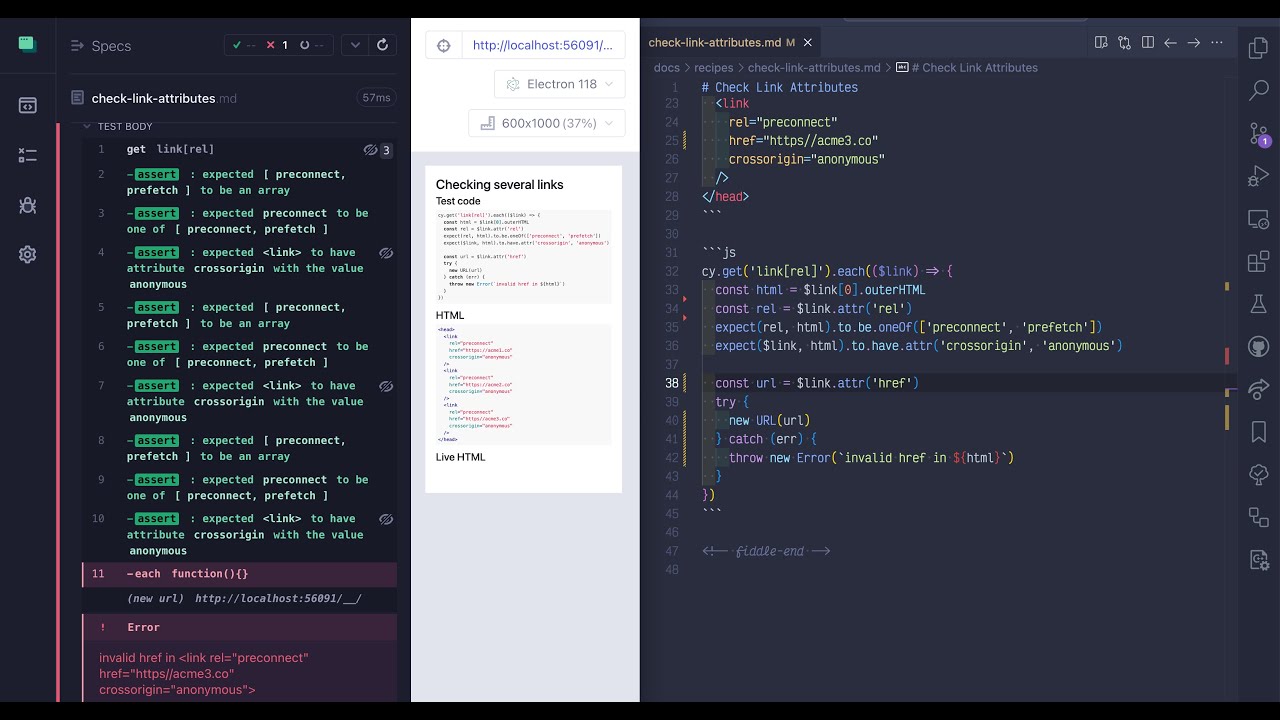The width and height of the screenshot is (1280, 720).
Task: Open the Electron 118 browser dropdown
Action: [x=559, y=84]
